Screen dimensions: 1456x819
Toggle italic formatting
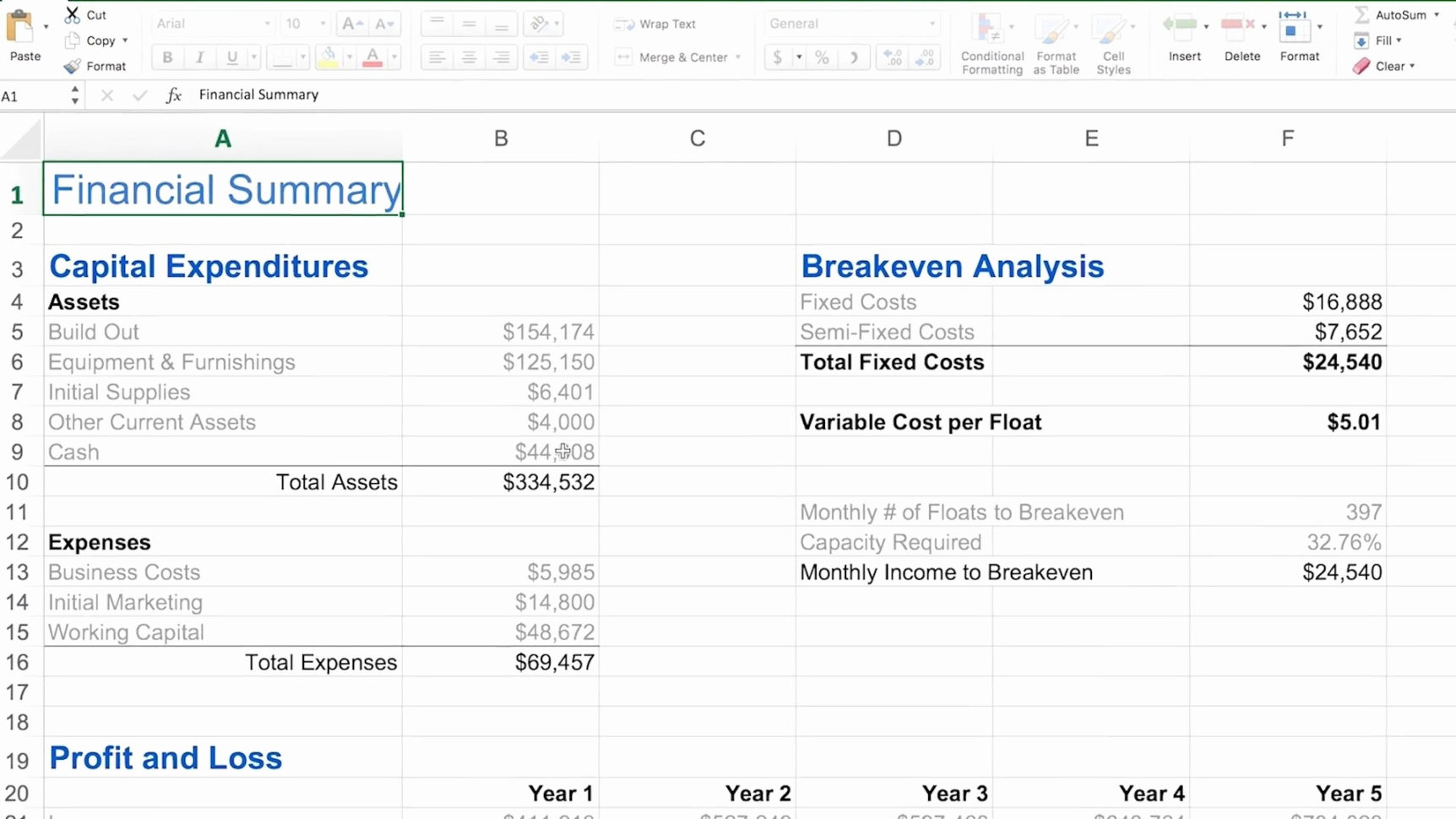point(199,57)
